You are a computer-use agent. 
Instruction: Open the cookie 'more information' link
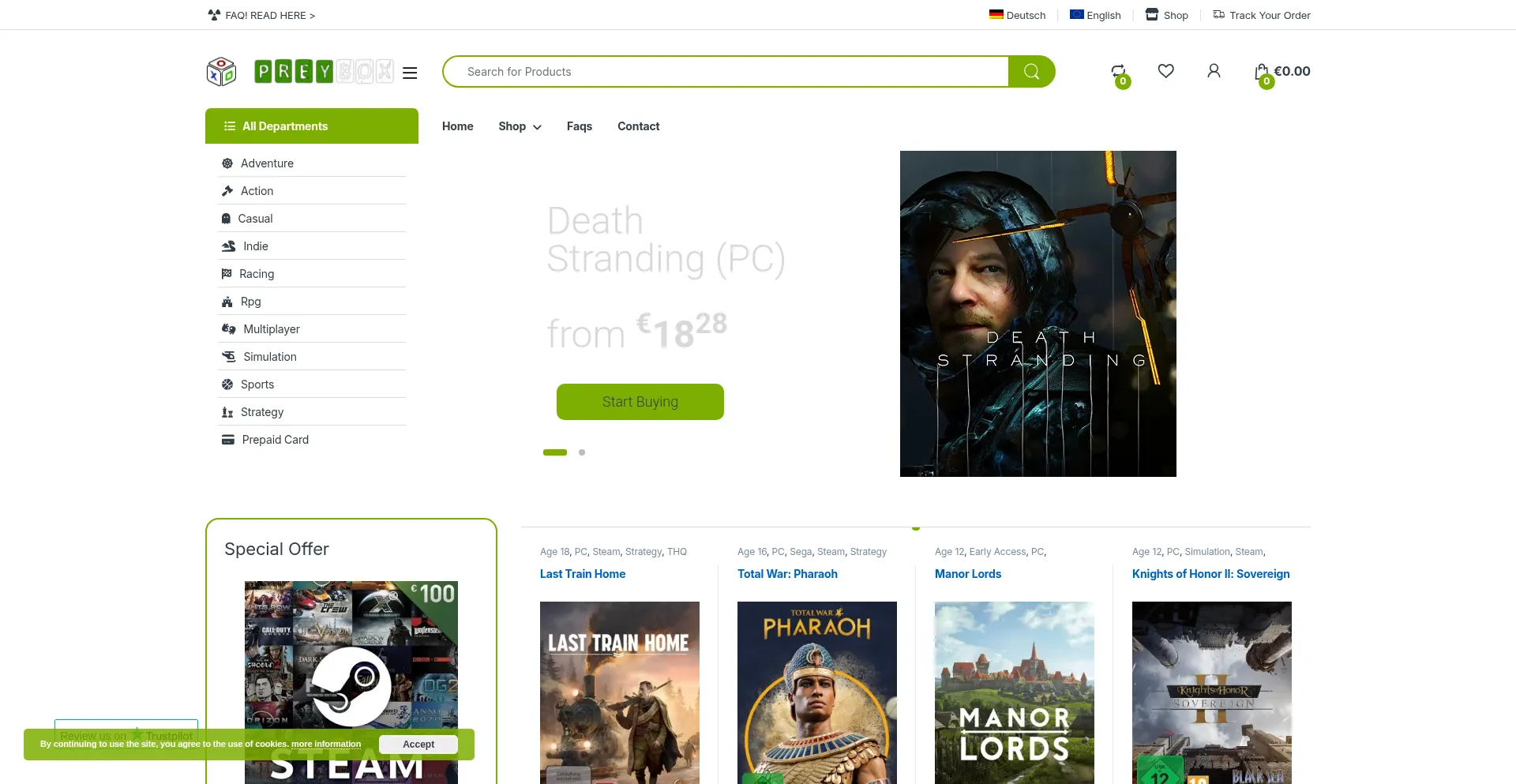(326, 744)
